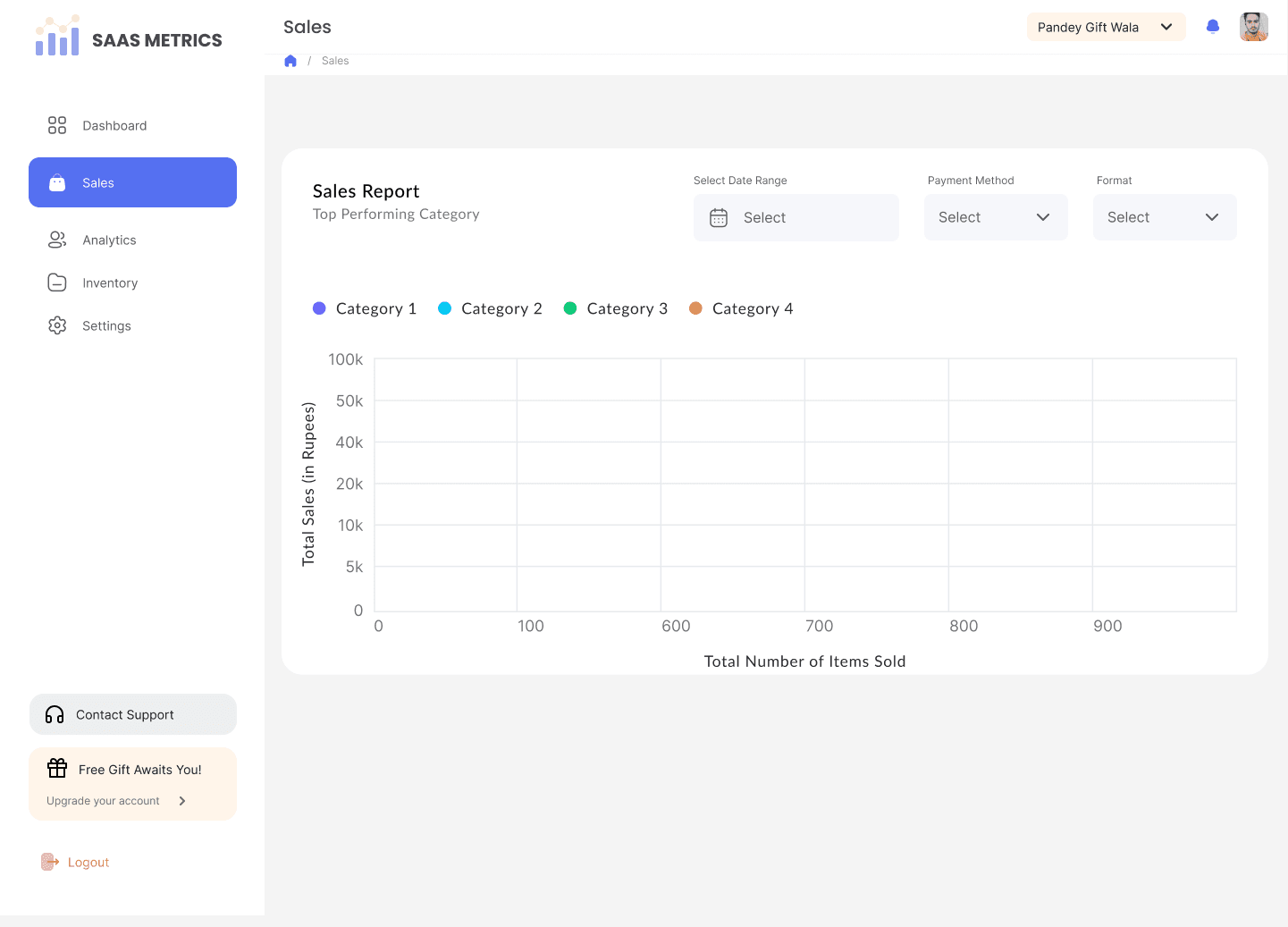Image resolution: width=1288 pixels, height=927 pixels.
Task: Open notifications via bell icon
Action: [1213, 27]
